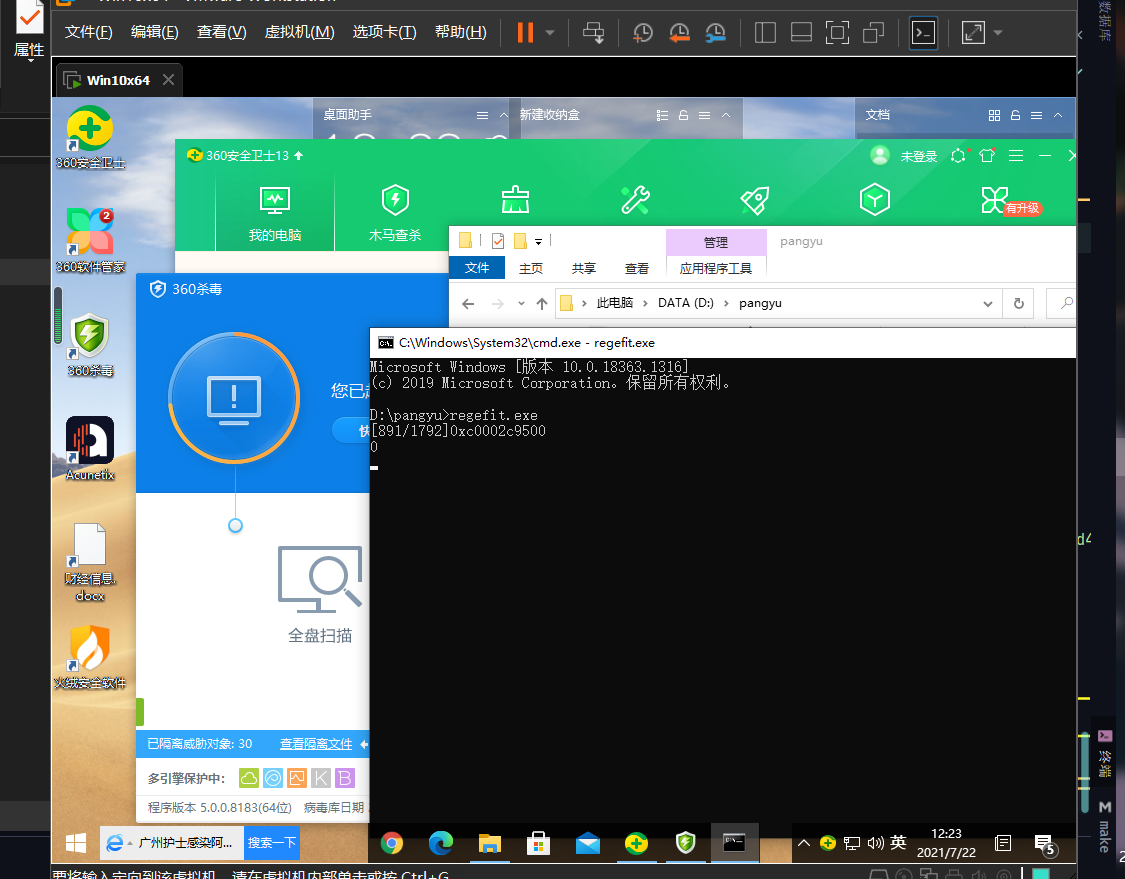Click the Explorer back arrow button

coord(468,304)
